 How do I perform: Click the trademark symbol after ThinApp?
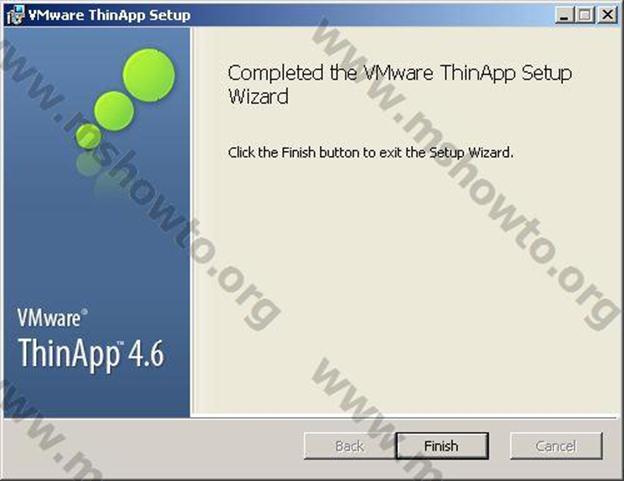[x=120, y=343]
